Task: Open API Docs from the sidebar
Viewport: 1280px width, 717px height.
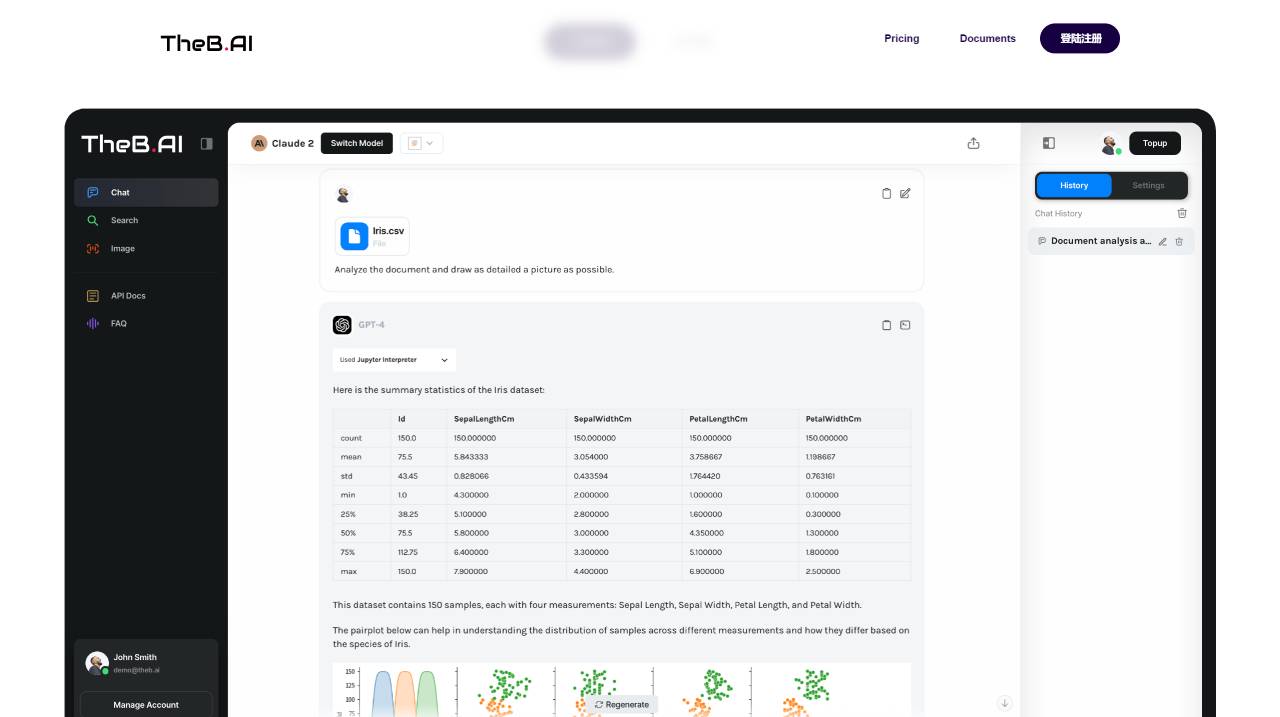Action: point(128,295)
